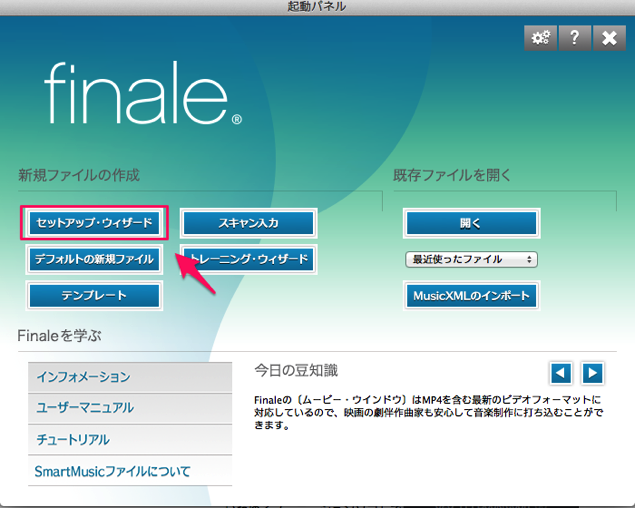Viewport: 635px width, 508px height.
Task: Click the question mark help icon
Action: pyautogui.click(x=574, y=38)
